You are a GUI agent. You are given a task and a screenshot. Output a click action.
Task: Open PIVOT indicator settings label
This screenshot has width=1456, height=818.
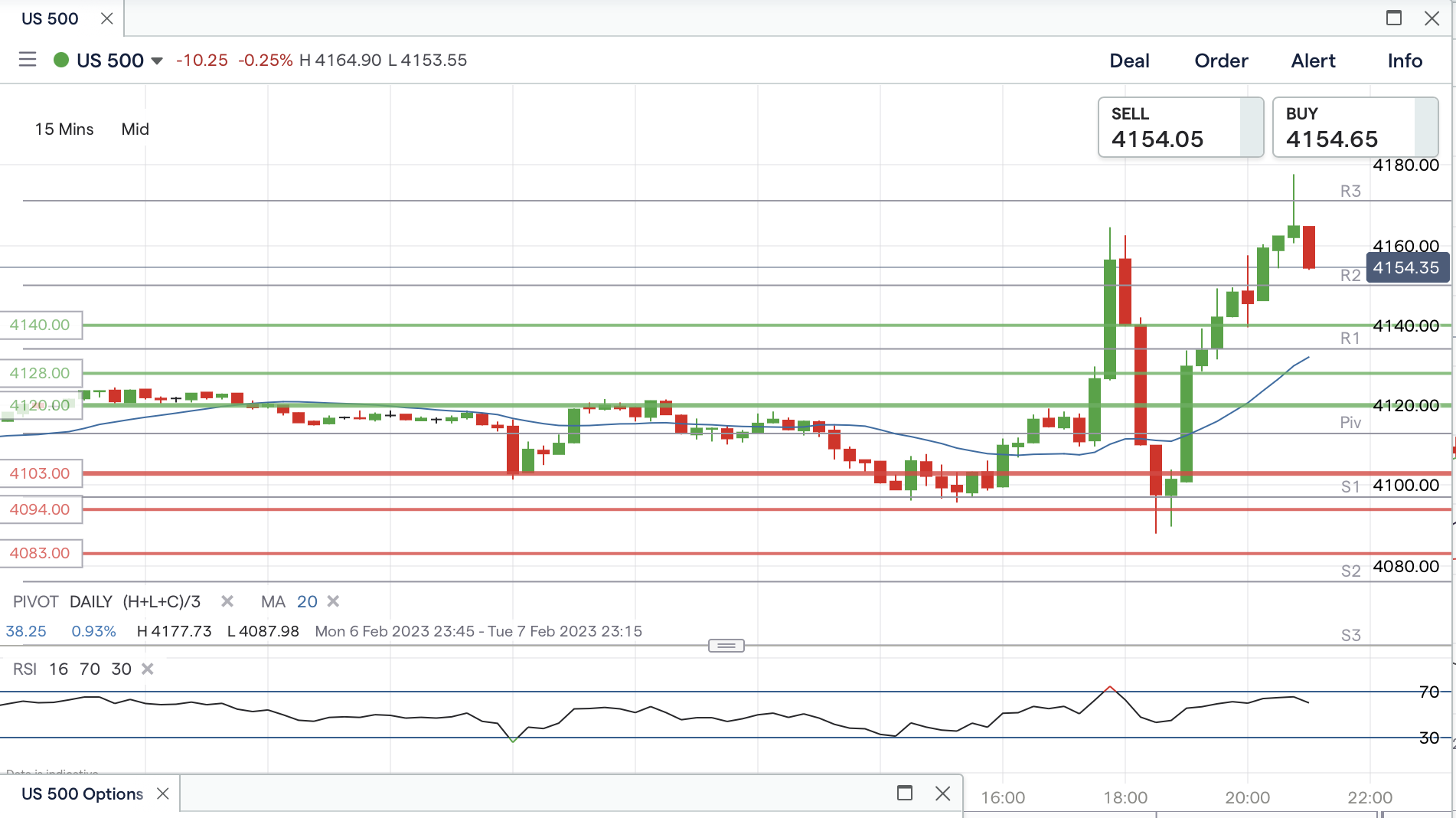pos(36,602)
